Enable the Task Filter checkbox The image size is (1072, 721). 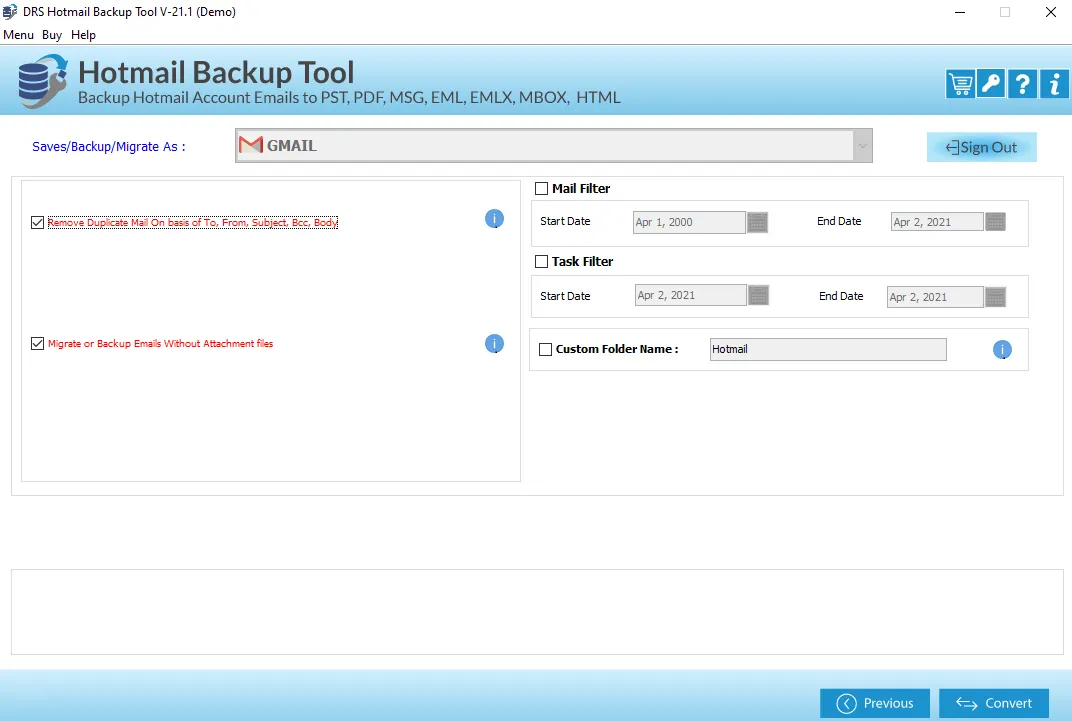click(541, 262)
